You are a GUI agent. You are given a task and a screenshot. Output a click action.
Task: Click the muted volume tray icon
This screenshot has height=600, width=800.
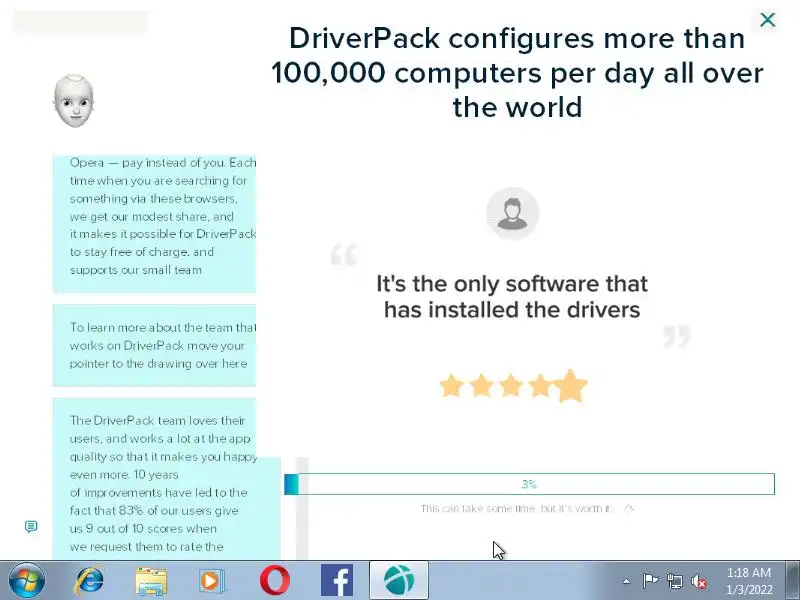pos(698,581)
